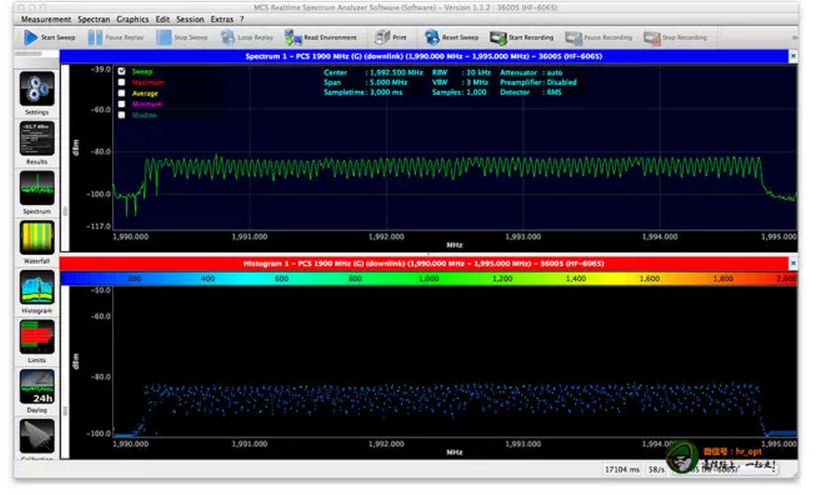Open the Settings panel icon
The width and height of the screenshot is (824, 495).
(x=37, y=89)
